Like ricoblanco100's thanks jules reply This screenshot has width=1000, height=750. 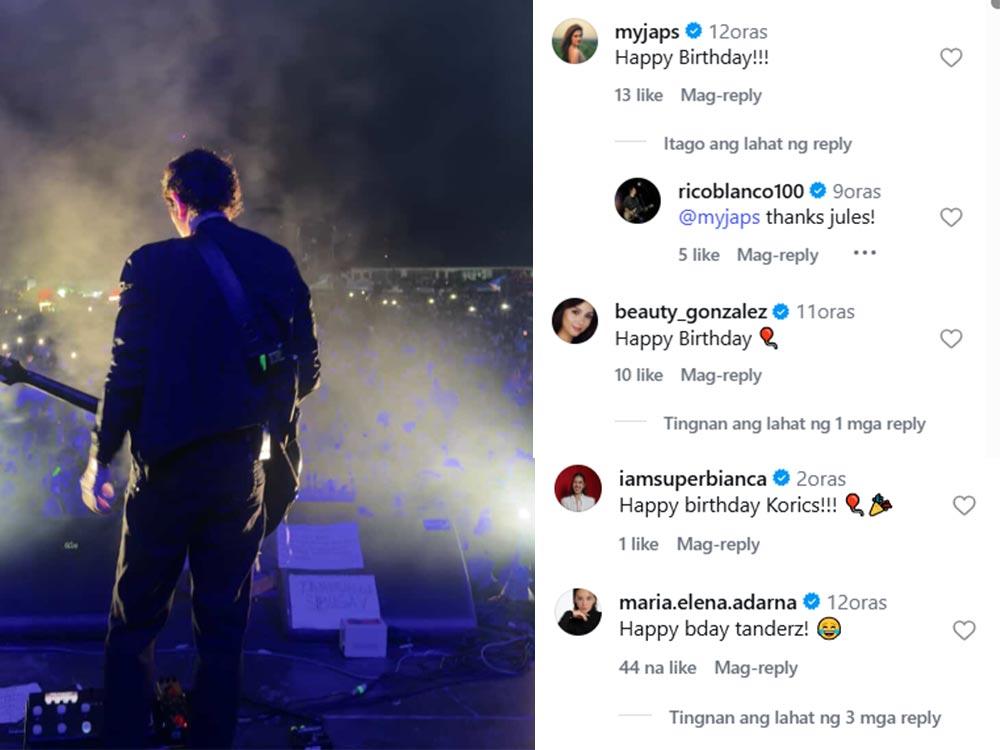(951, 217)
